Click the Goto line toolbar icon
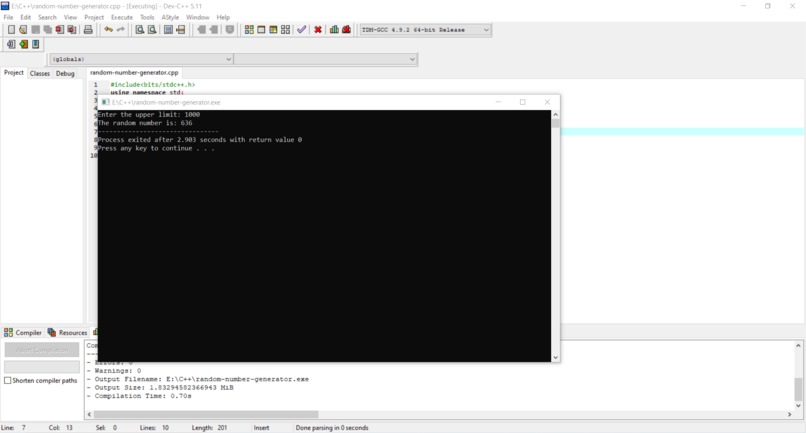 coord(180,30)
